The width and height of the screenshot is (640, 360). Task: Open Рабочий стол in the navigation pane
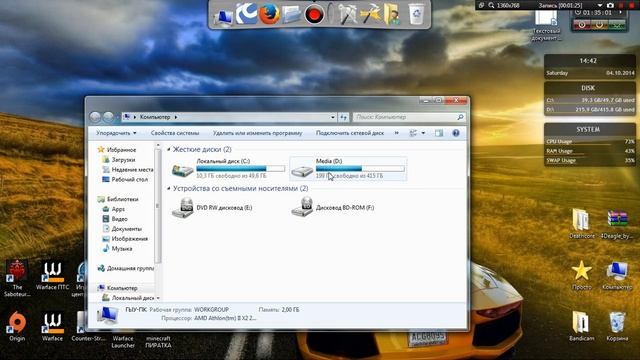tap(125, 179)
